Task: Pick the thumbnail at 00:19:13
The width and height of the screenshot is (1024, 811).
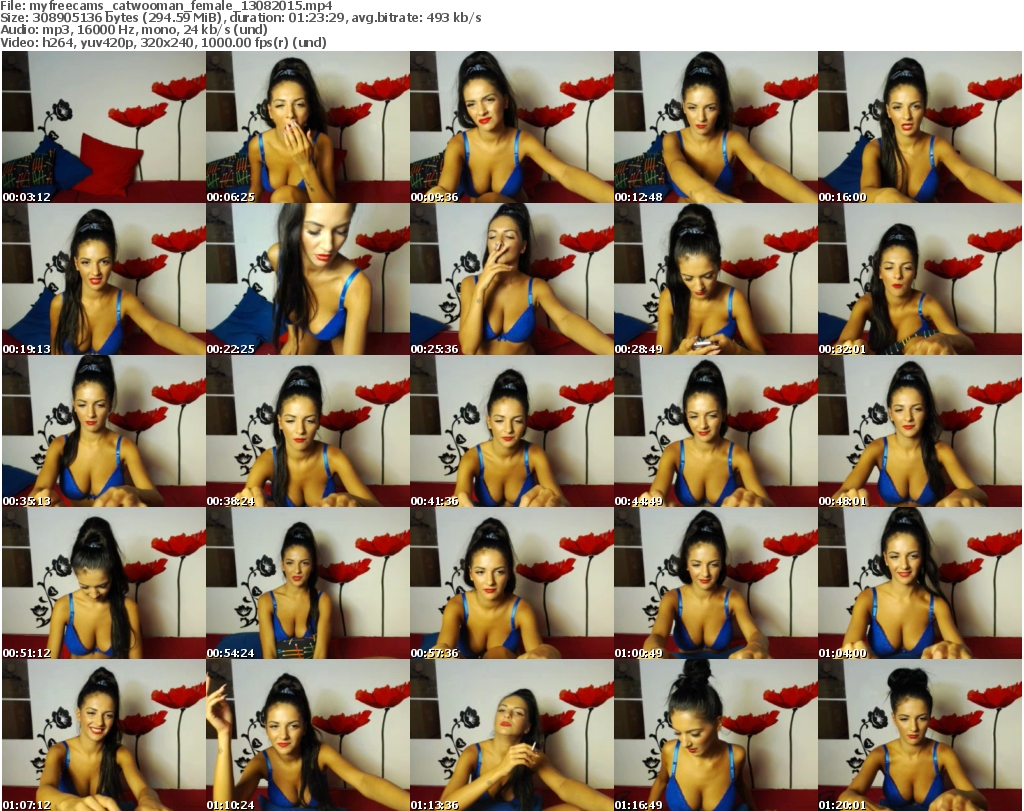Action: coord(104,279)
